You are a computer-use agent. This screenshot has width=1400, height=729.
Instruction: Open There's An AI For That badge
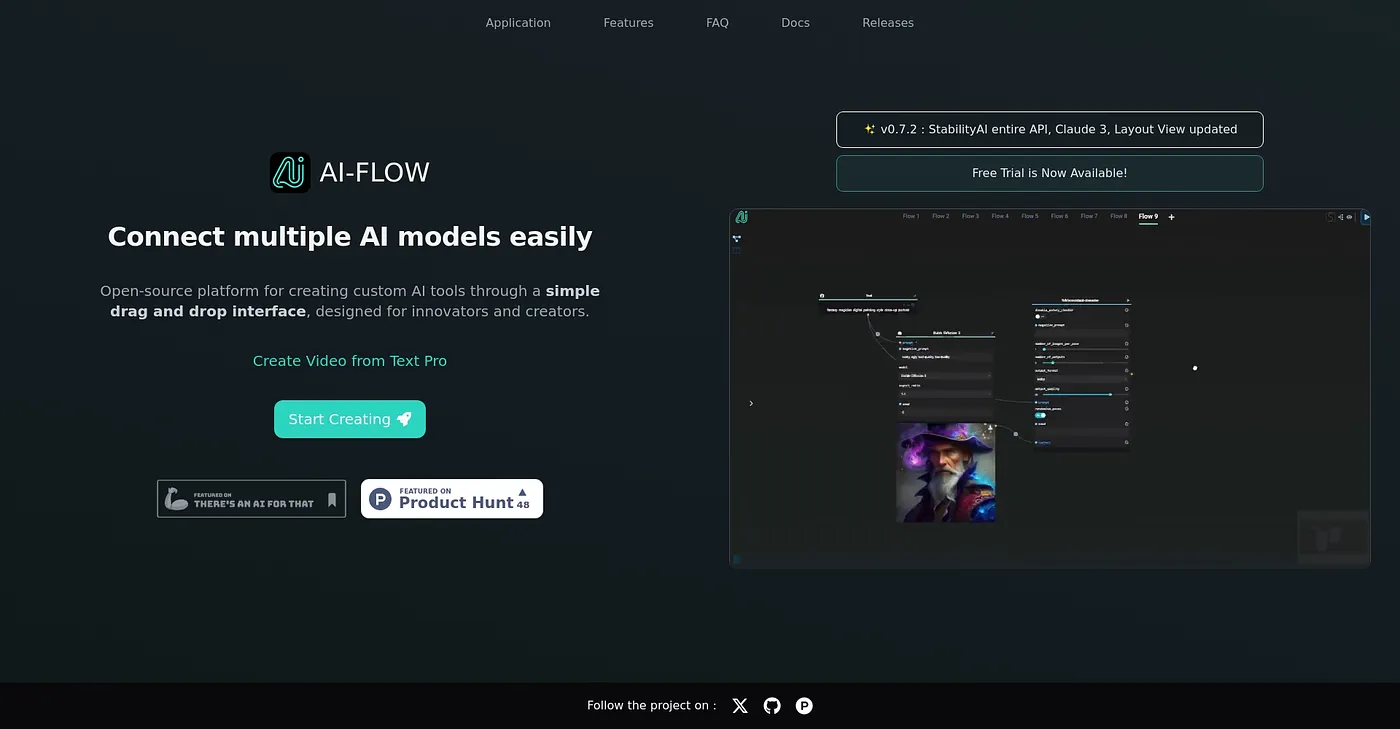coord(251,499)
